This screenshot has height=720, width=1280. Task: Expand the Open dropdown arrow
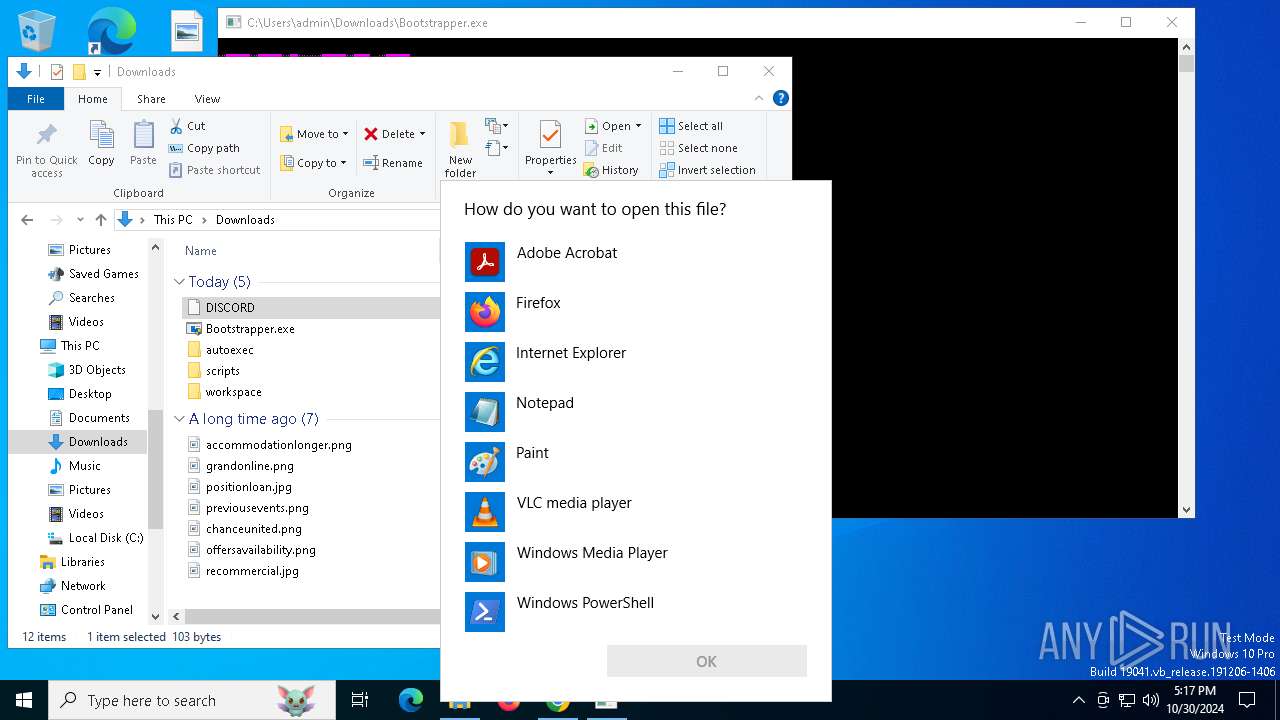[638, 126]
